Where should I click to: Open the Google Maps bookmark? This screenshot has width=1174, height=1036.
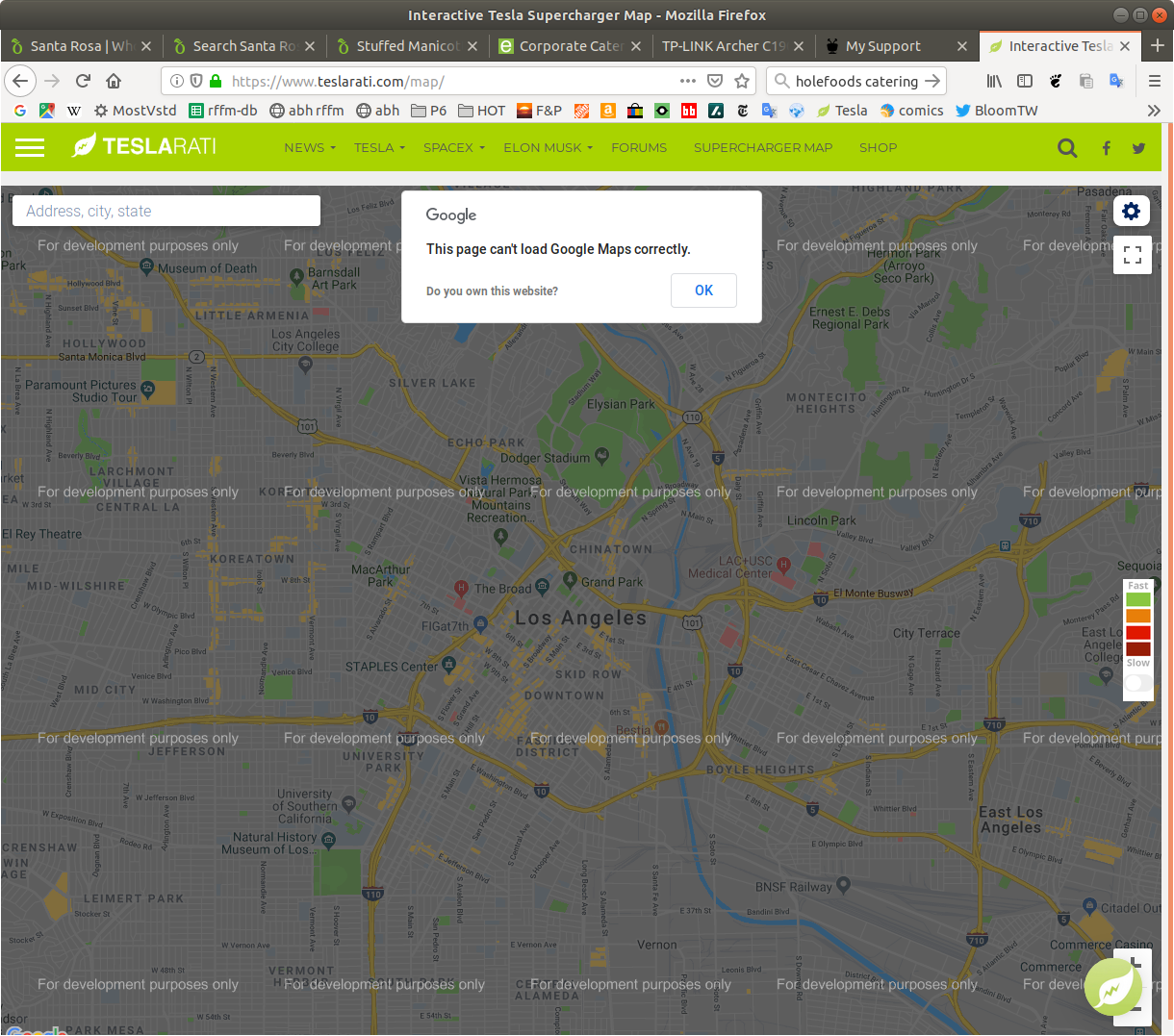click(x=46, y=111)
